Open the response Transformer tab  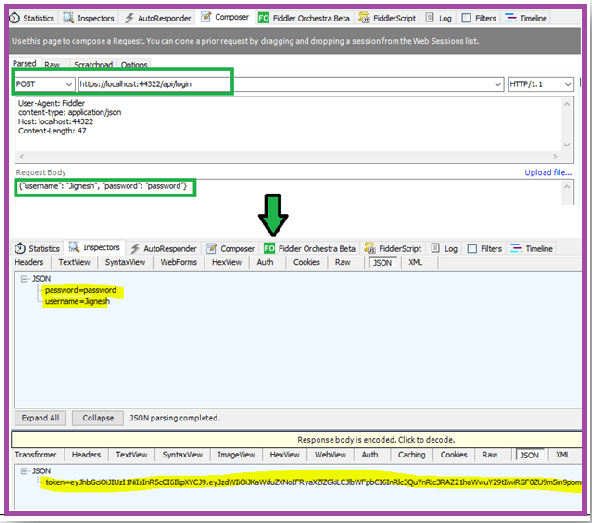click(x=35, y=455)
